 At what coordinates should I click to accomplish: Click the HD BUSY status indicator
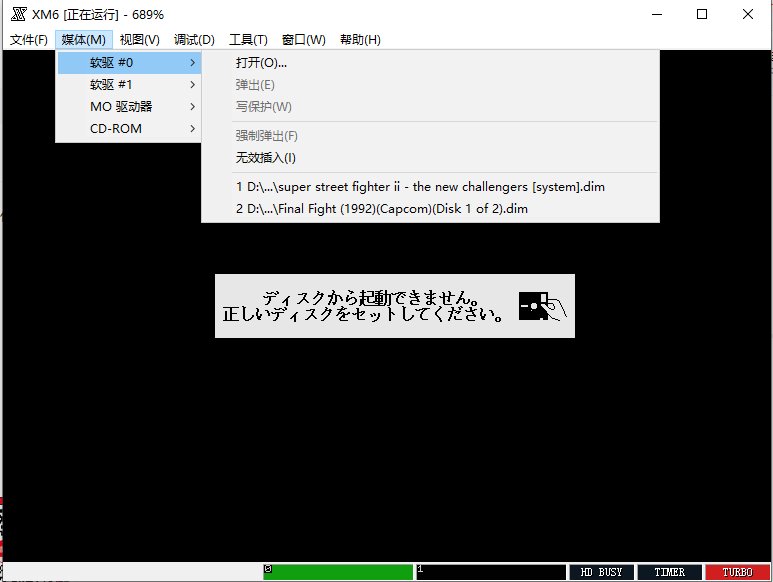(x=601, y=572)
